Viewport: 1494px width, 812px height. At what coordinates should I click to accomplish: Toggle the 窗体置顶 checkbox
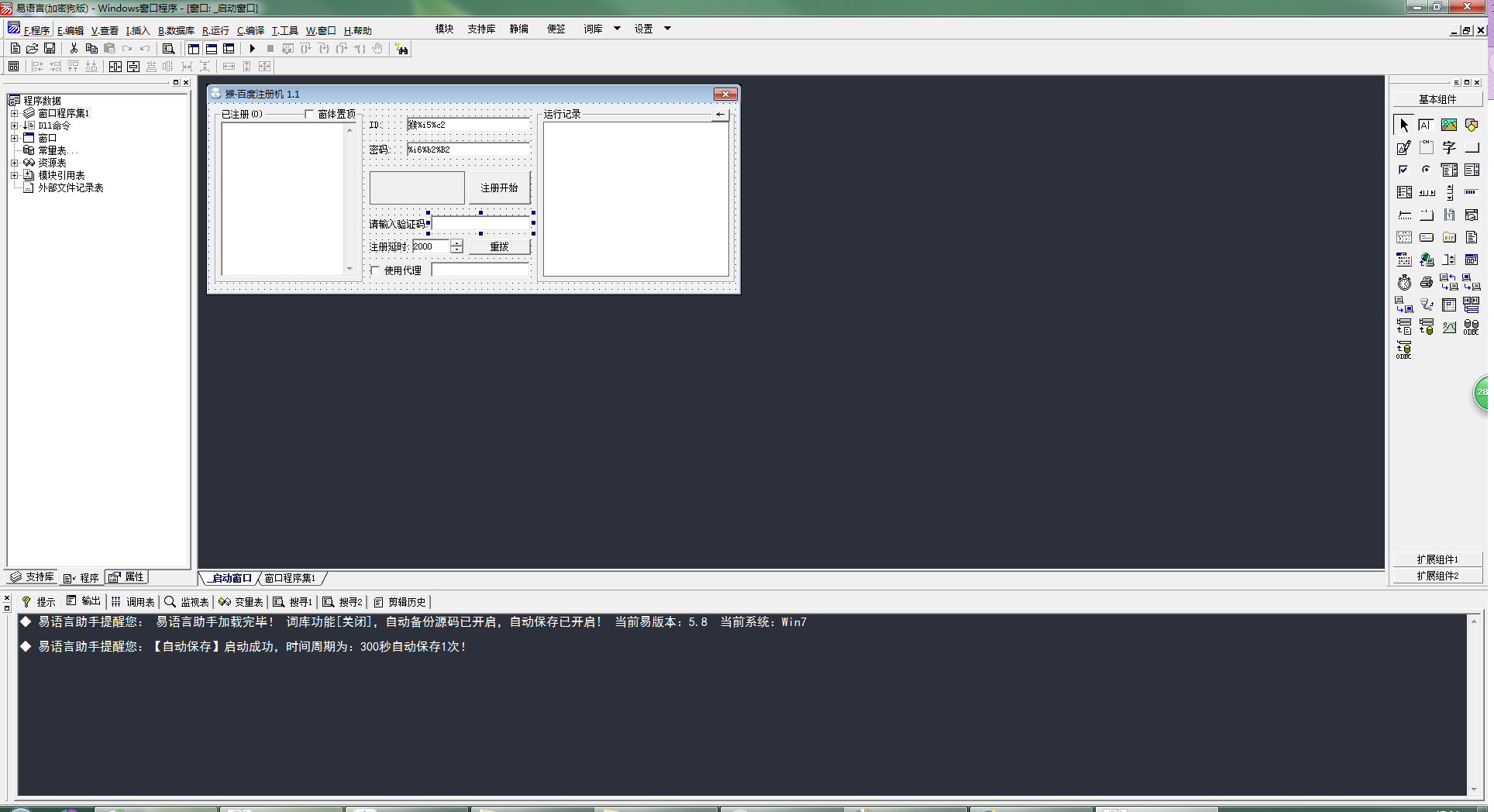pyautogui.click(x=309, y=115)
